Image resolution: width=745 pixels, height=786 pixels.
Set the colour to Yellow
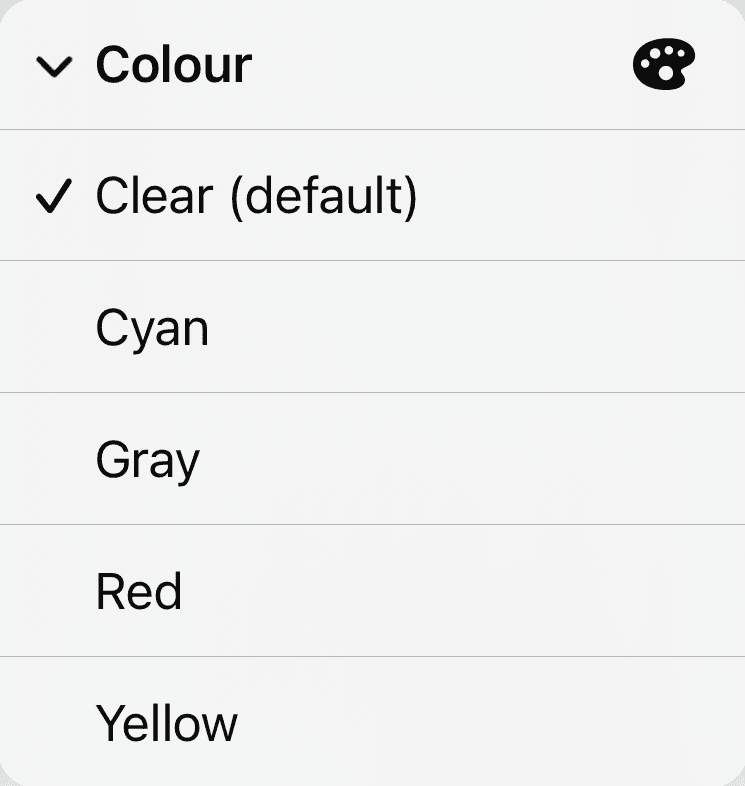[x=166, y=722]
